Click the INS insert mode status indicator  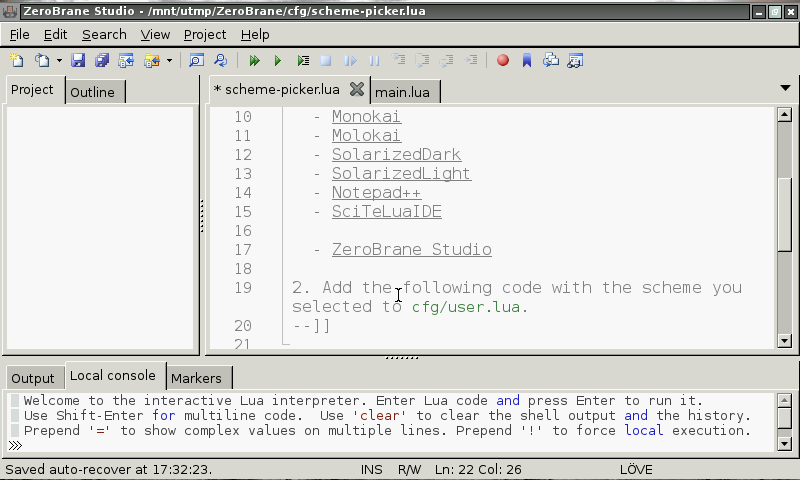coord(371,469)
